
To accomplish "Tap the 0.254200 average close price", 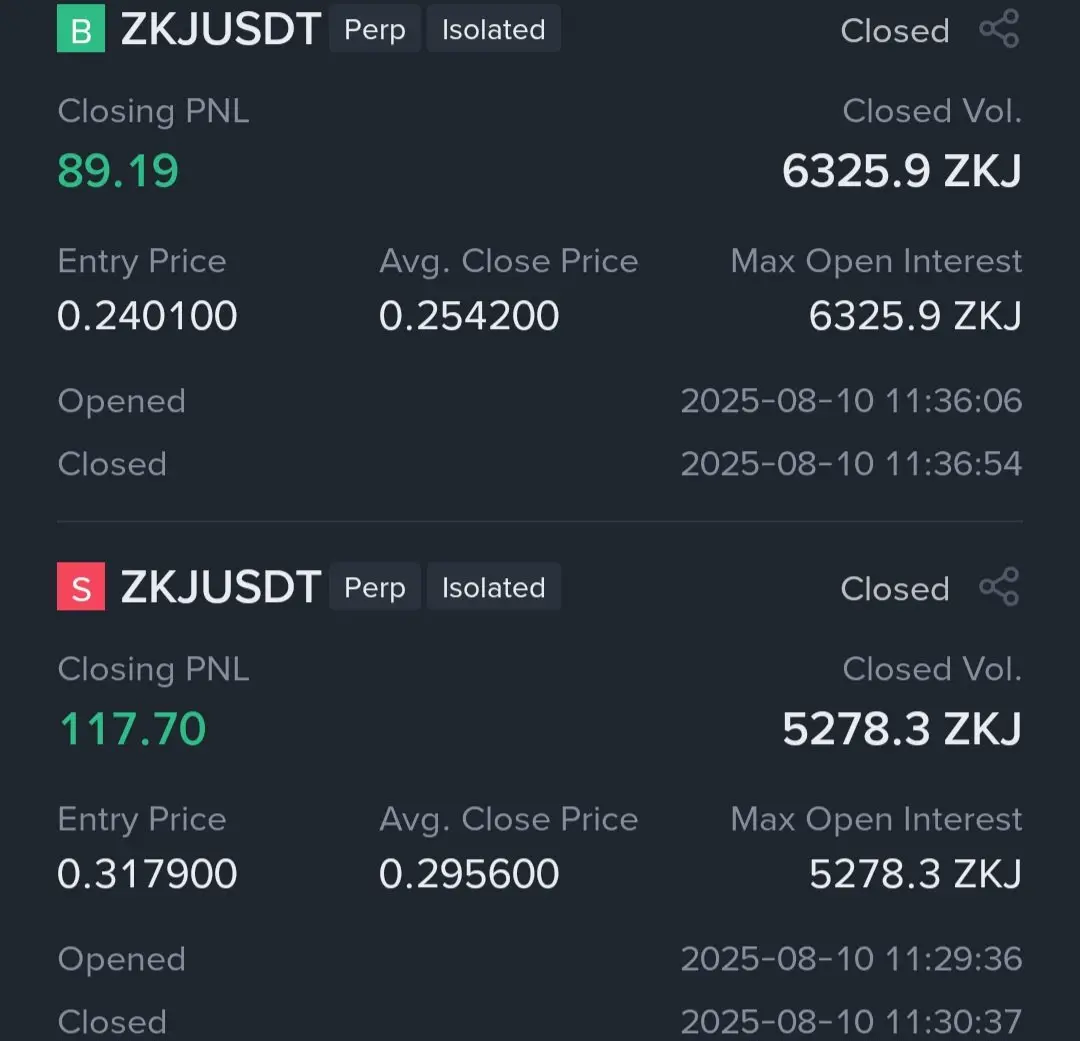I will point(469,316).
